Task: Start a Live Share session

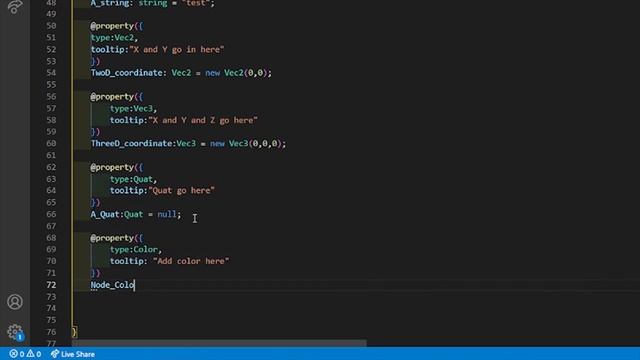Action: [x=73, y=354]
